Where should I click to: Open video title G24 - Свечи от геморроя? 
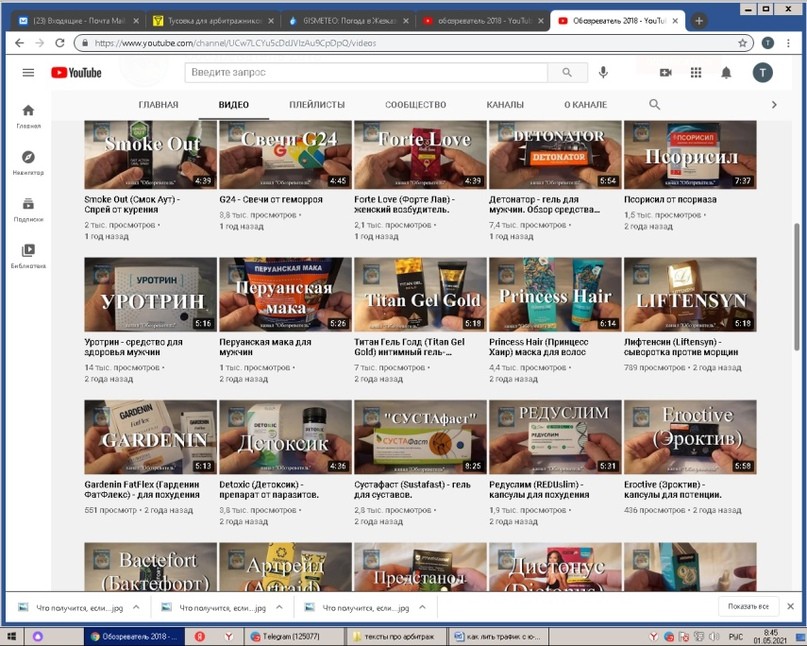271,199
